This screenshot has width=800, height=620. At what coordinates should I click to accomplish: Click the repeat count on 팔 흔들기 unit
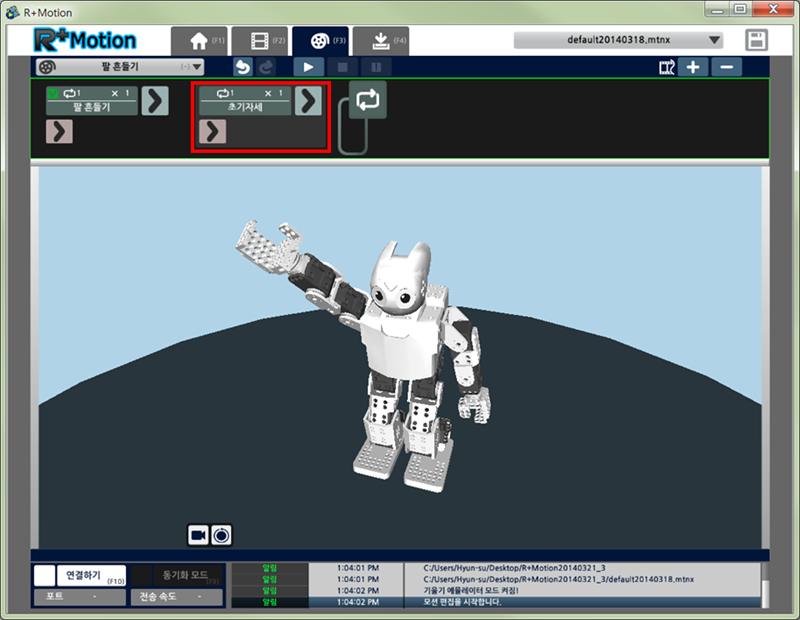(x=72, y=93)
